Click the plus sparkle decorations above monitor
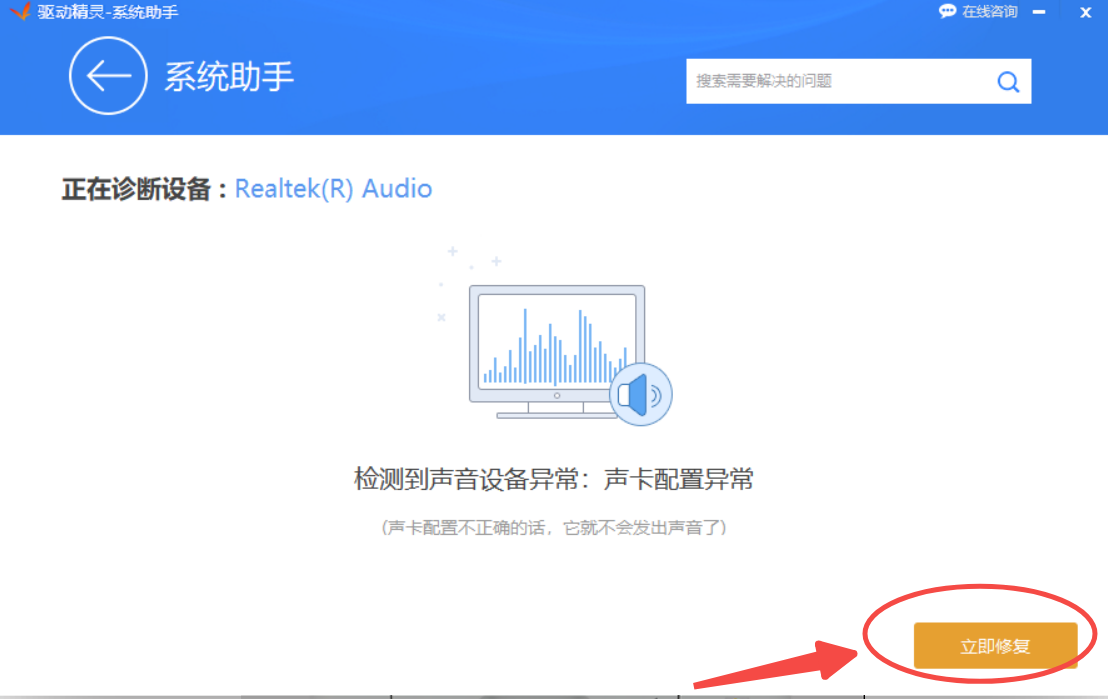Viewport: 1108px width, 699px height. click(x=473, y=260)
